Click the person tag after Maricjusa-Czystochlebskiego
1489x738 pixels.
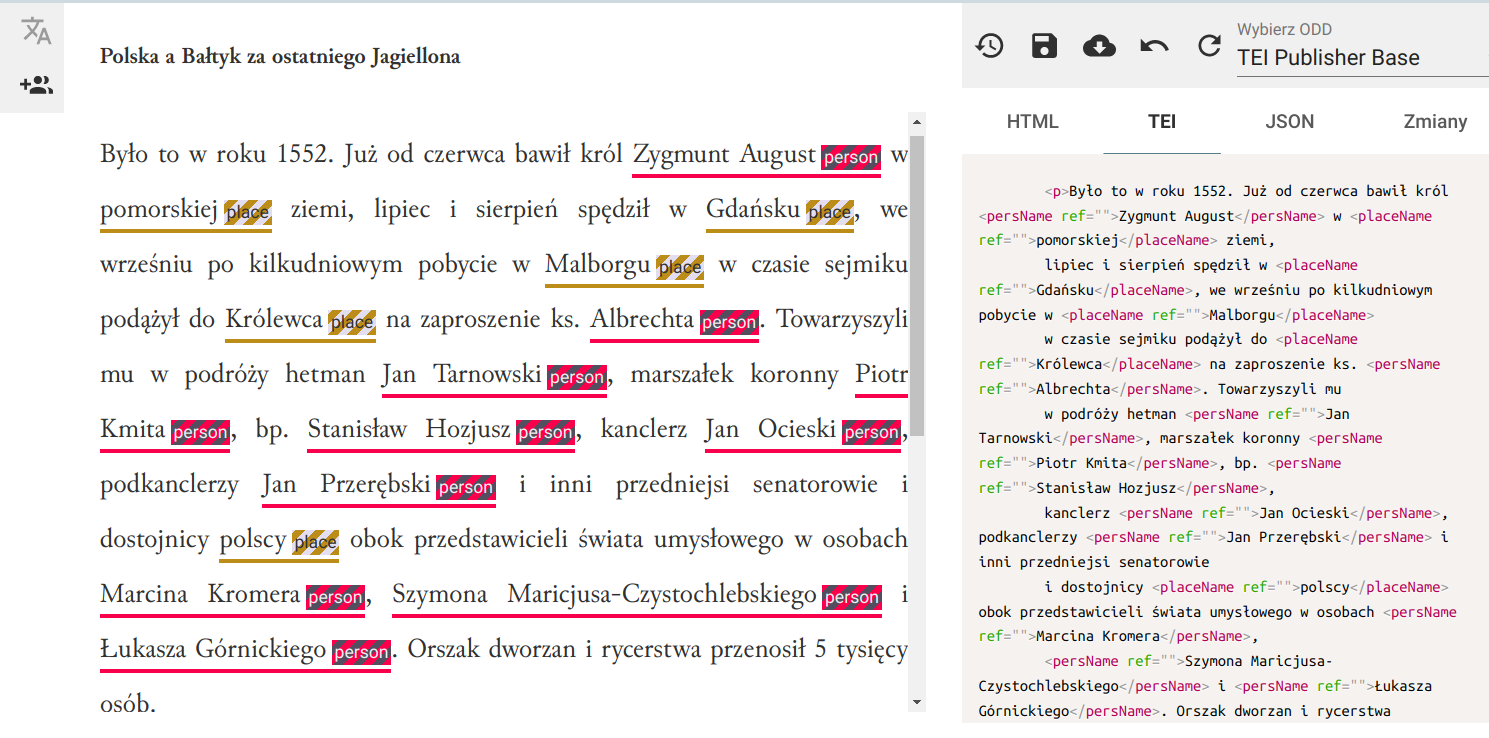pos(851,597)
